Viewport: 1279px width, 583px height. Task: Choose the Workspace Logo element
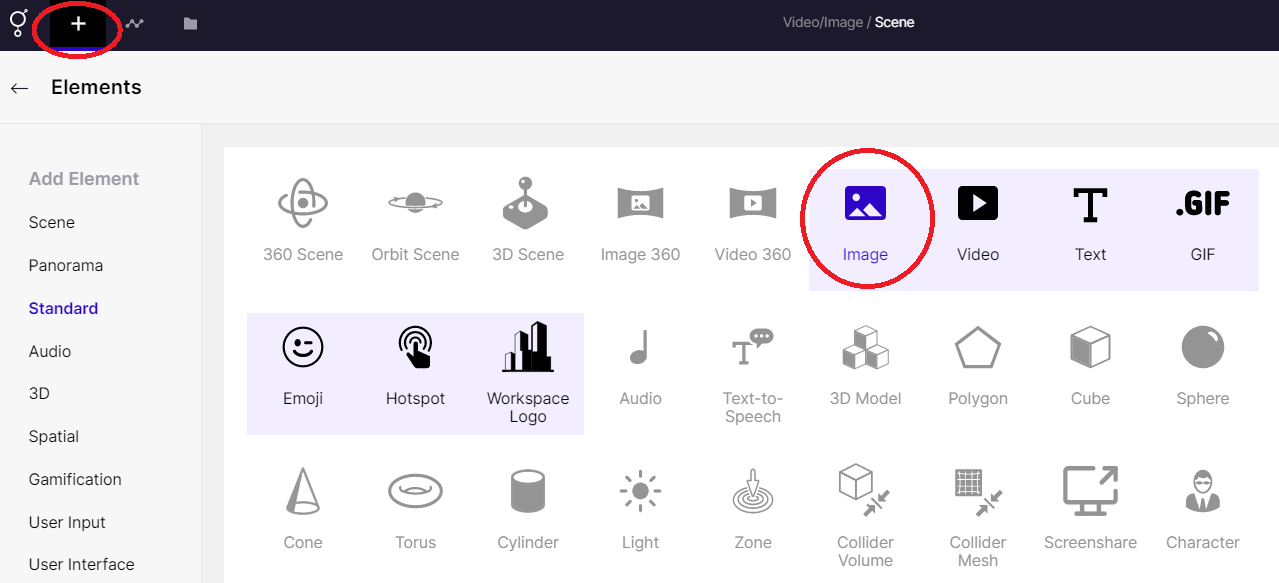click(528, 348)
